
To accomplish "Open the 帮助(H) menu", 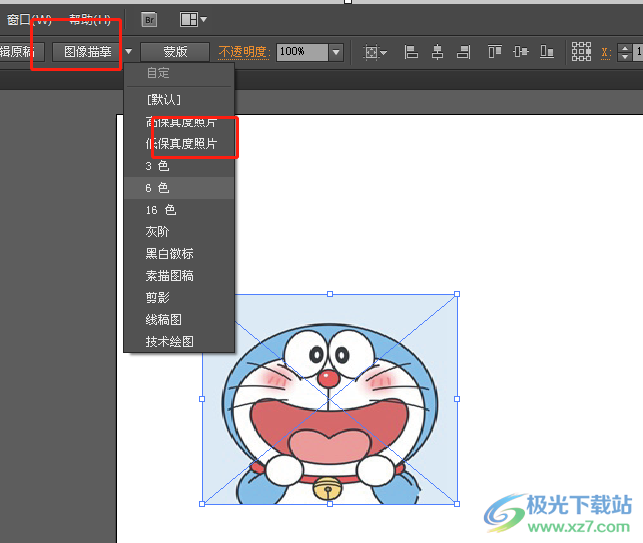I will [90, 19].
